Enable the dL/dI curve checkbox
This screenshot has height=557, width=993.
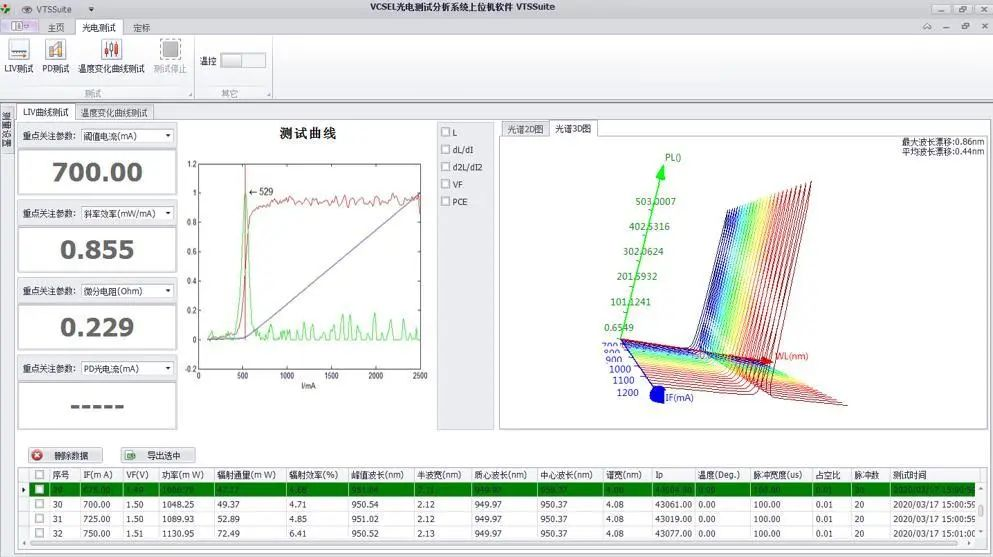pyautogui.click(x=446, y=150)
